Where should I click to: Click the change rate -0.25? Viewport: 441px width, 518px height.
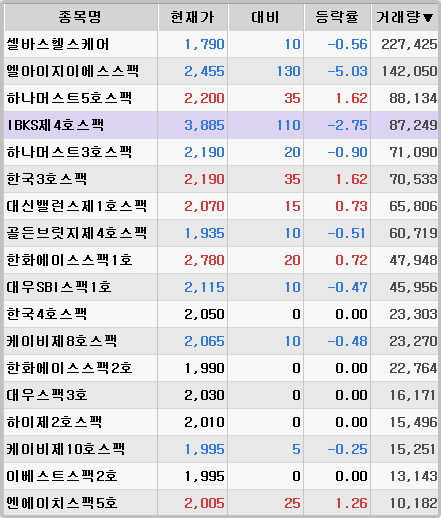pos(347,449)
